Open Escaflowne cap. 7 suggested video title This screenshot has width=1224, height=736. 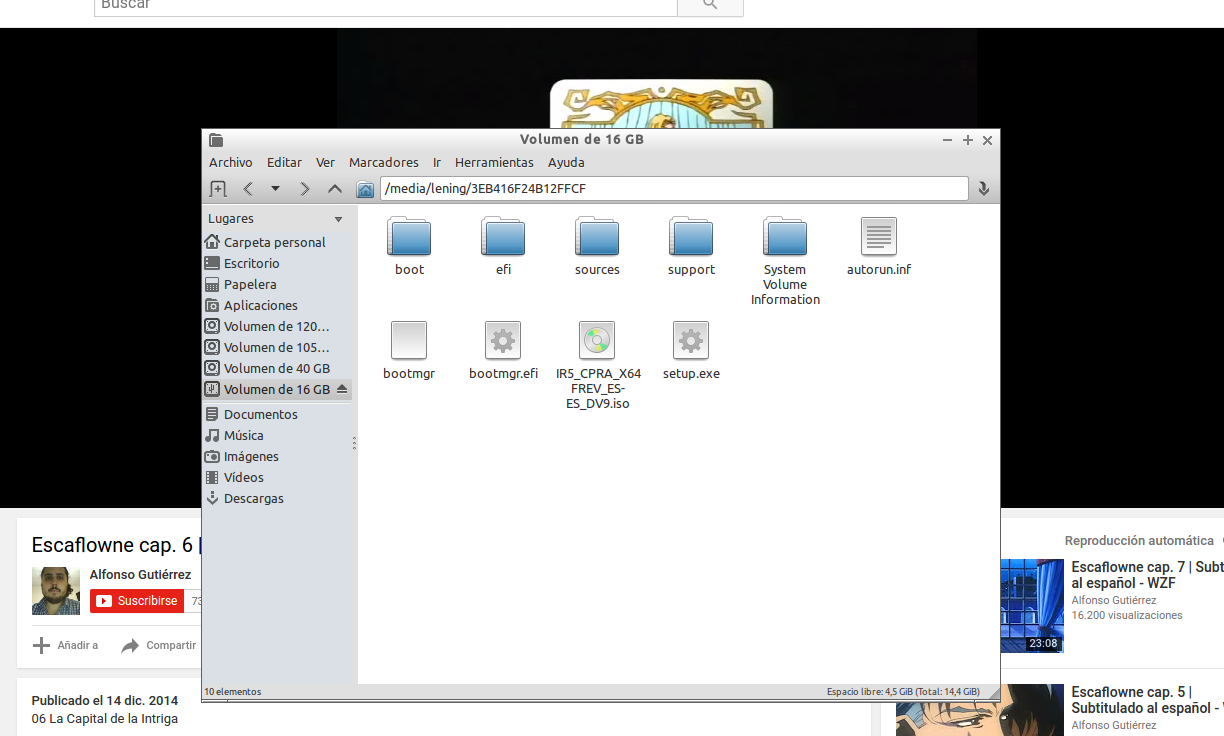pos(1147,575)
